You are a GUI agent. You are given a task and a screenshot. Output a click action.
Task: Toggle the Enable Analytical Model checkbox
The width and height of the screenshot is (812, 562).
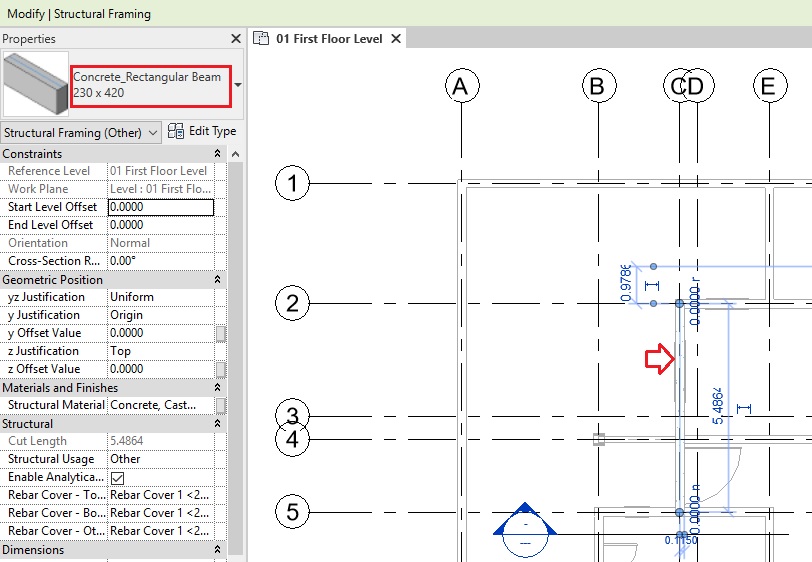[117, 478]
